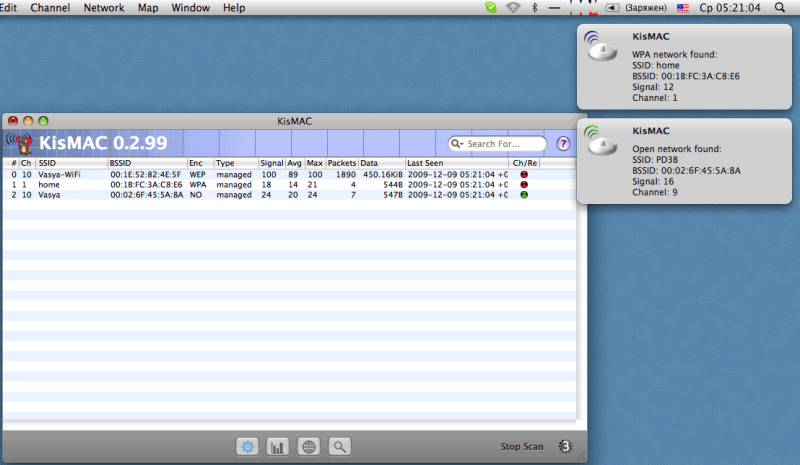This screenshot has width=800, height=465.
Task: Sort by Last Seen column header
Action: click(x=457, y=163)
